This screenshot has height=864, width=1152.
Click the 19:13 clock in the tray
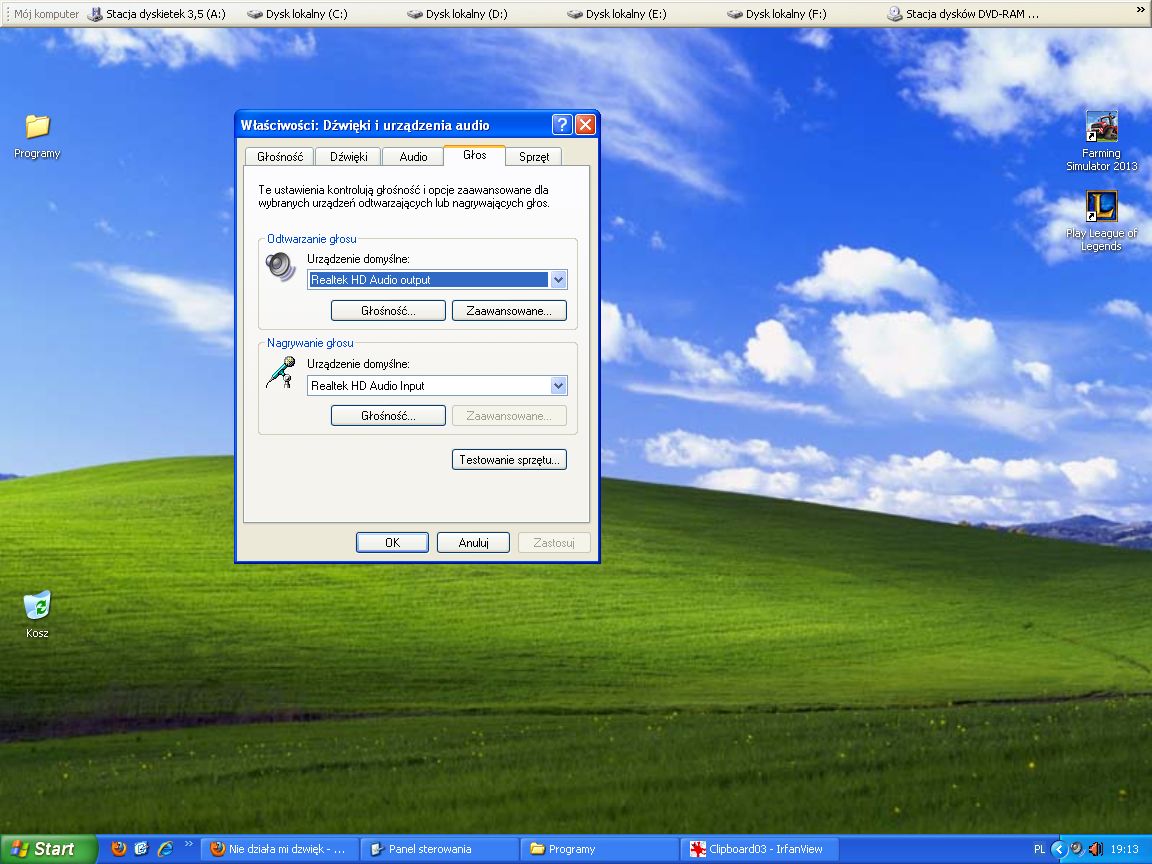click(1125, 849)
